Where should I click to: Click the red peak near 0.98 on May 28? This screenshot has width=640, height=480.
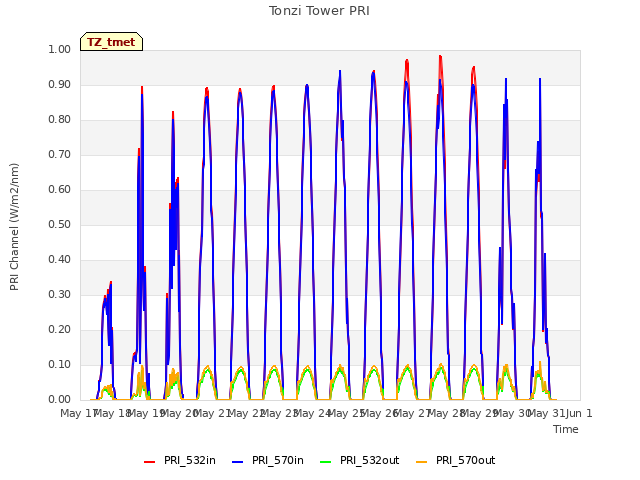(x=440, y=56)
